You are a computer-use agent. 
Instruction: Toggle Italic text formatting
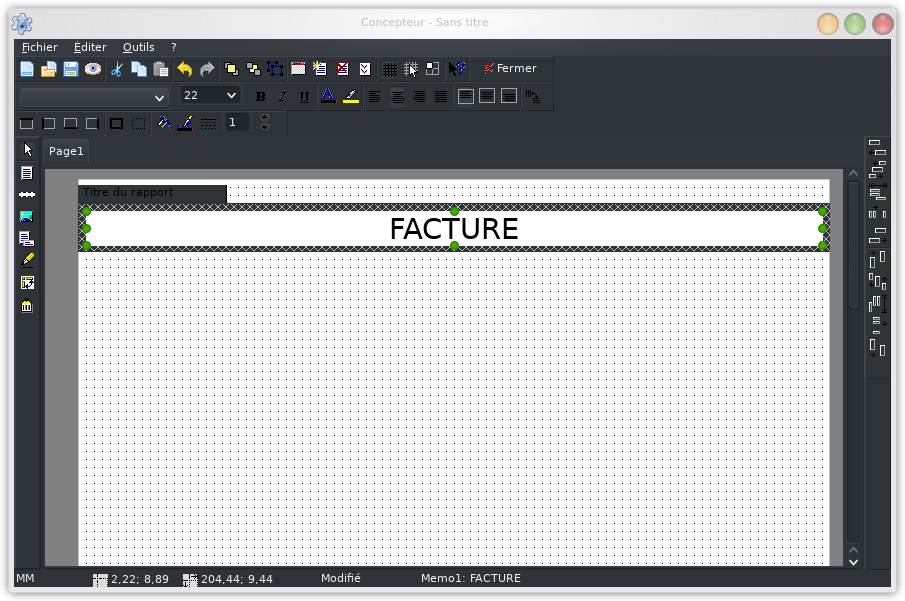[x=282, y=97]
